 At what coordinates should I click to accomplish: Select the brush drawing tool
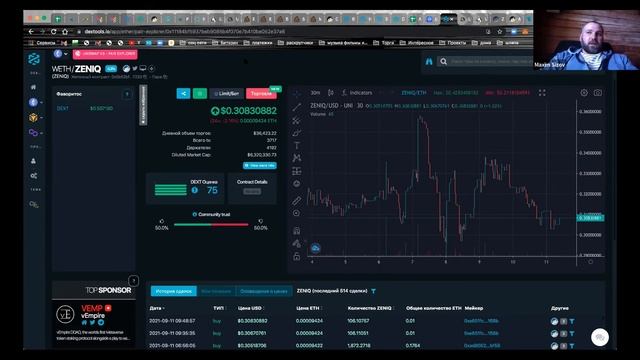click(297, 133)
